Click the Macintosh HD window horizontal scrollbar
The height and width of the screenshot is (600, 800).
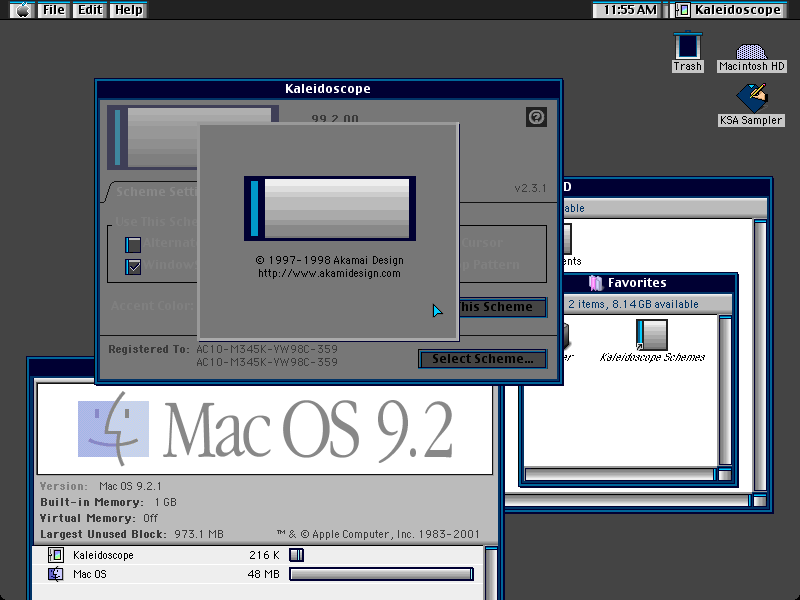(x=627, y=501)
